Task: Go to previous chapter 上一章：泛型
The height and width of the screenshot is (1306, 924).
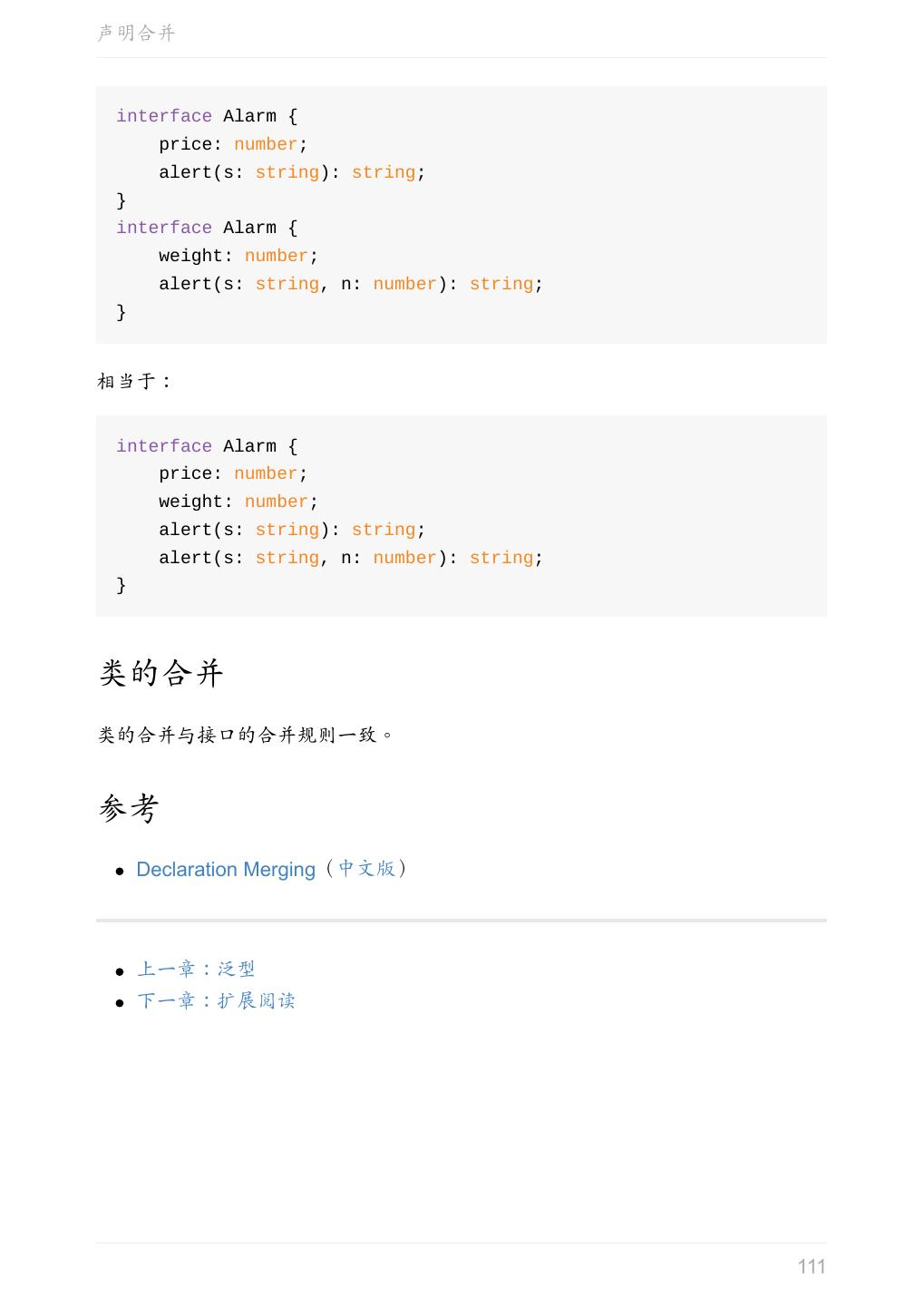Action: 196,970
